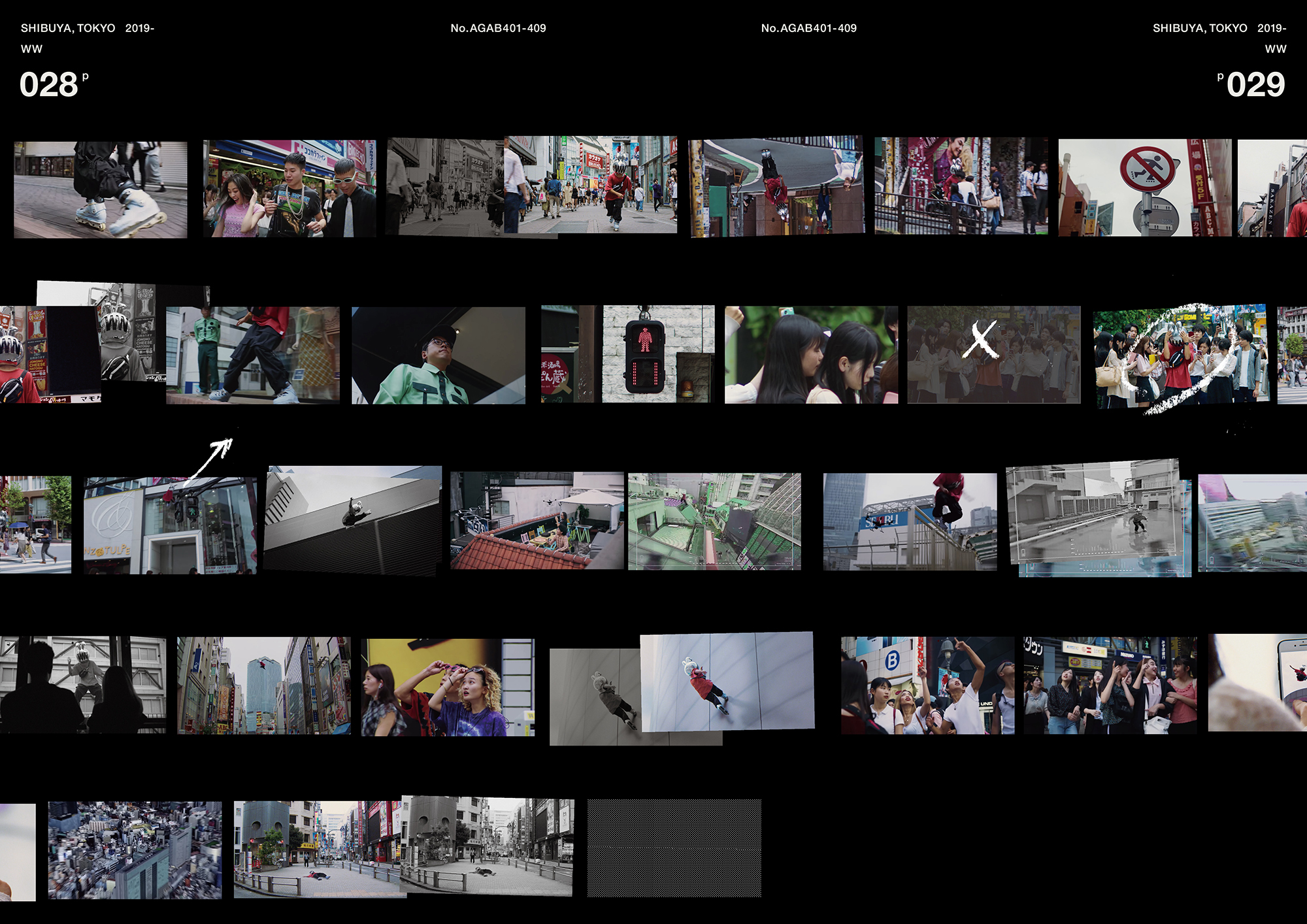This screenshot has width=1307, height=924.
Task: Click the left No.AGAB401-409 caption
Action: click(x=498, y=28)
